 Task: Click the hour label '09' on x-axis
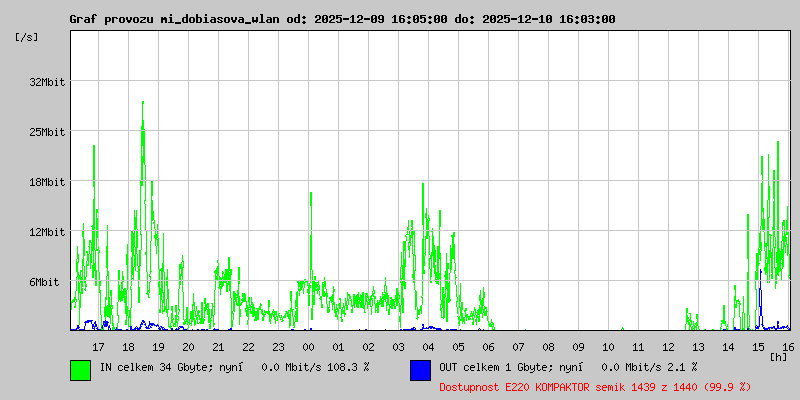tap(578, 347)
